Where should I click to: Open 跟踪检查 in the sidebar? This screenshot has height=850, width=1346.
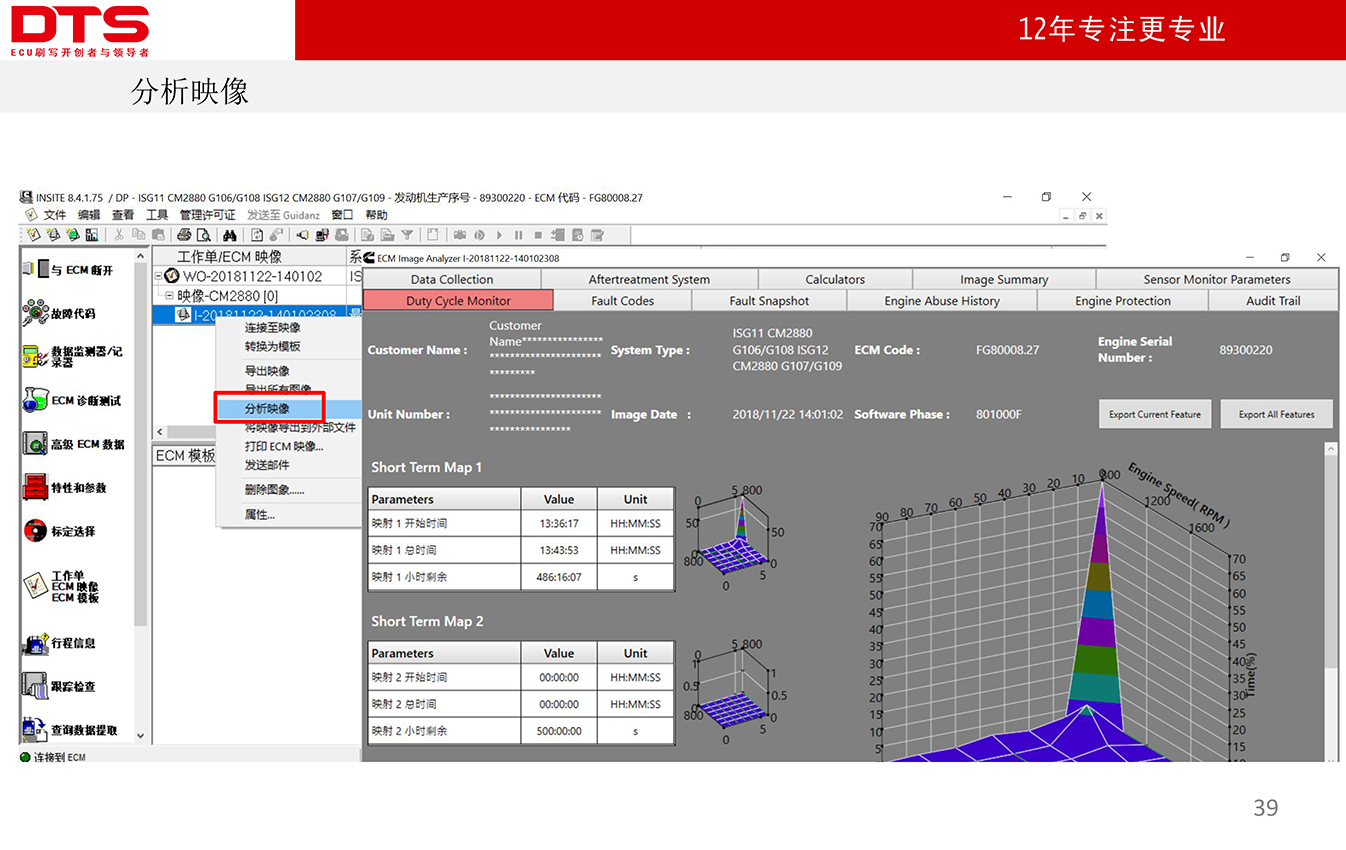60,687
